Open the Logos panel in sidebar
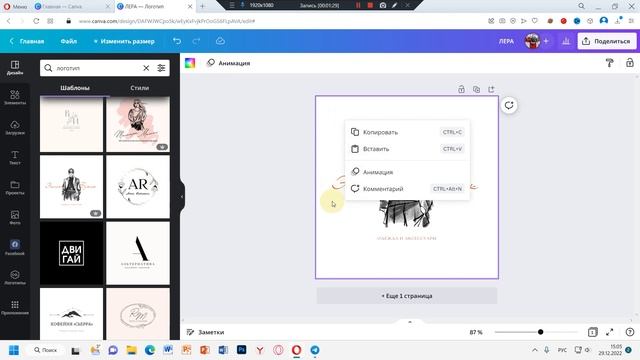Image resolution: width=640 pixels, height=360 pixels. pos(15,278)
